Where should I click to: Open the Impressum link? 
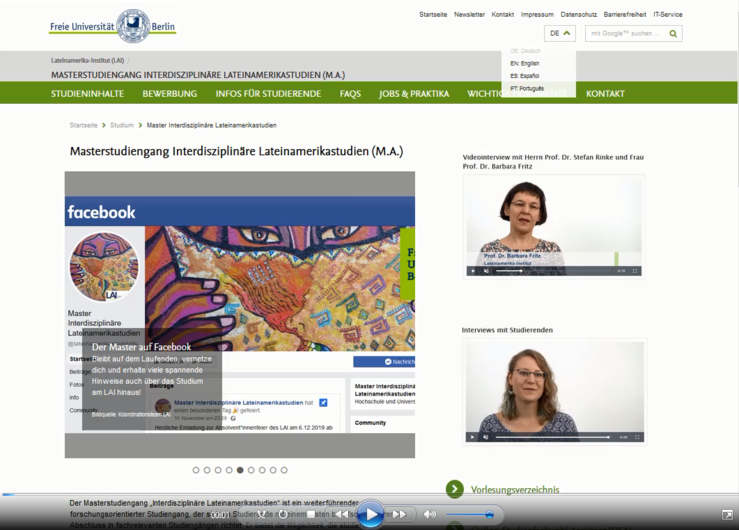click(537, 15)
